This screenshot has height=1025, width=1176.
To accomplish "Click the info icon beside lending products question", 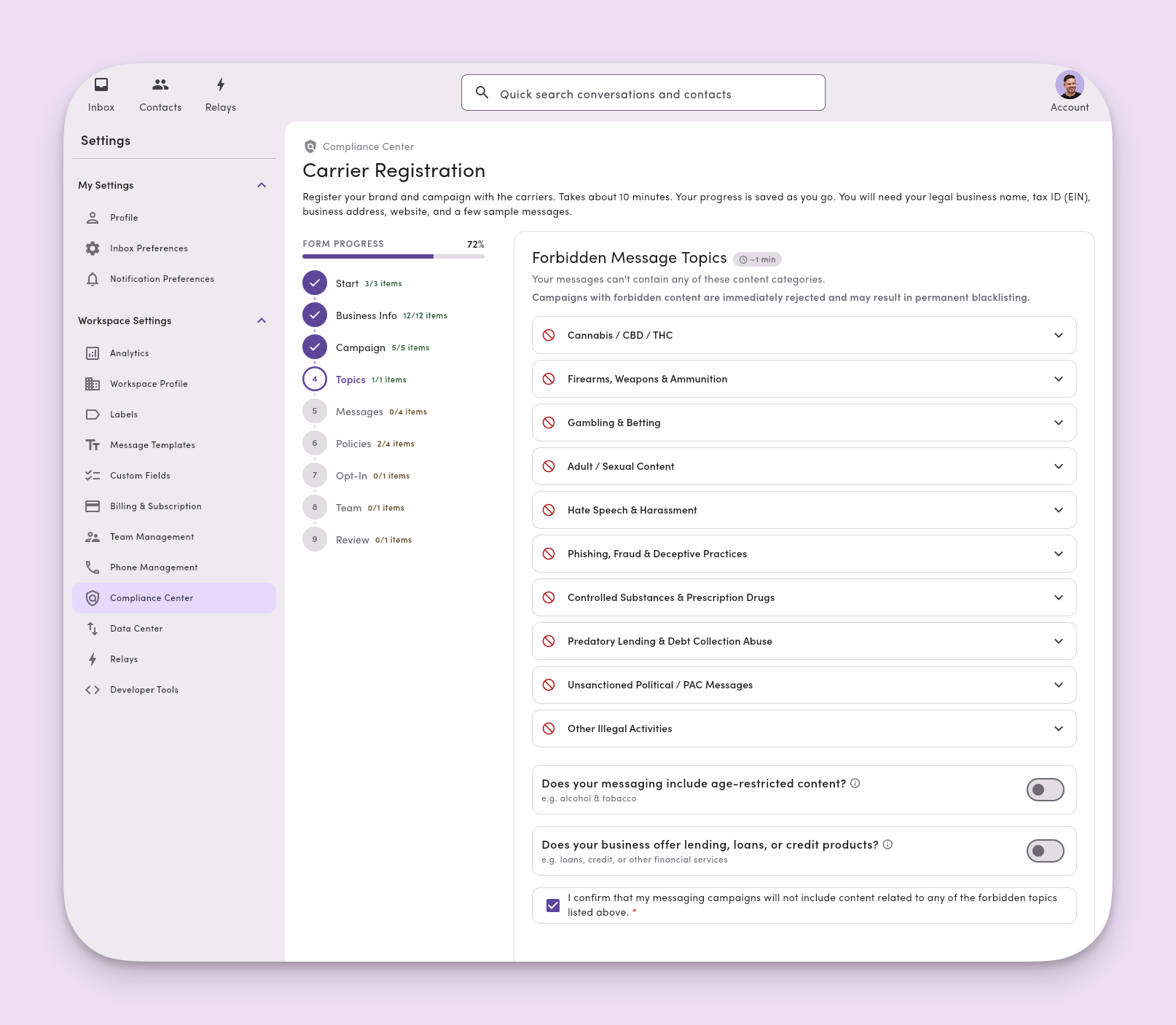I will click(887, 844).
